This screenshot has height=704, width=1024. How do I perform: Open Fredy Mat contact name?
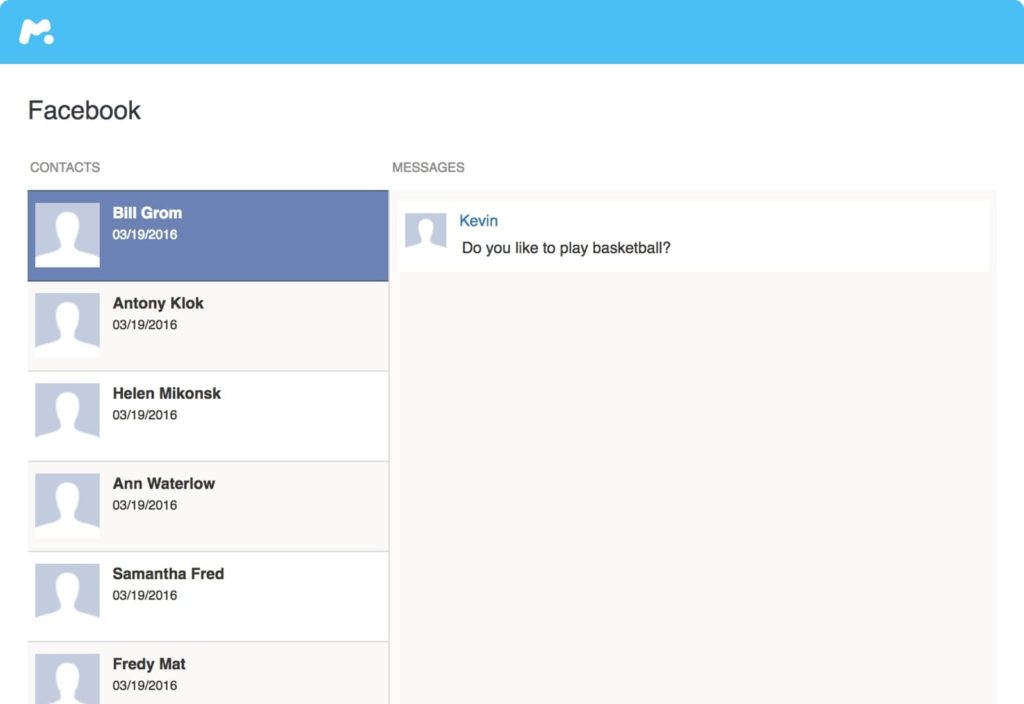coord(149,664)
